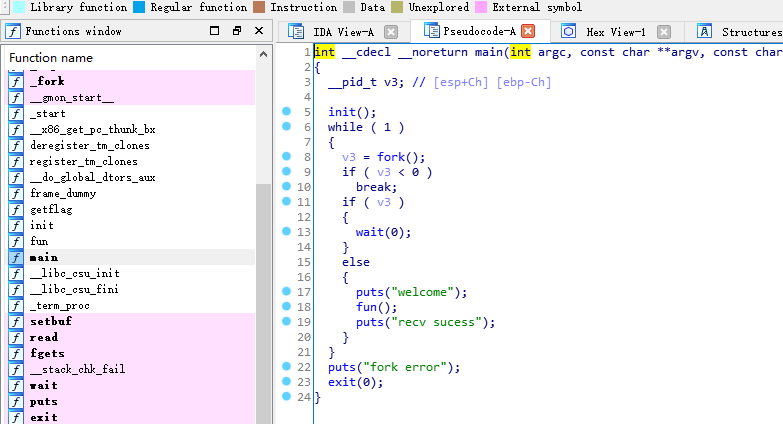Viewport: 783px width, 424px height.
Task: Select the wait external function
Action: 131,385
